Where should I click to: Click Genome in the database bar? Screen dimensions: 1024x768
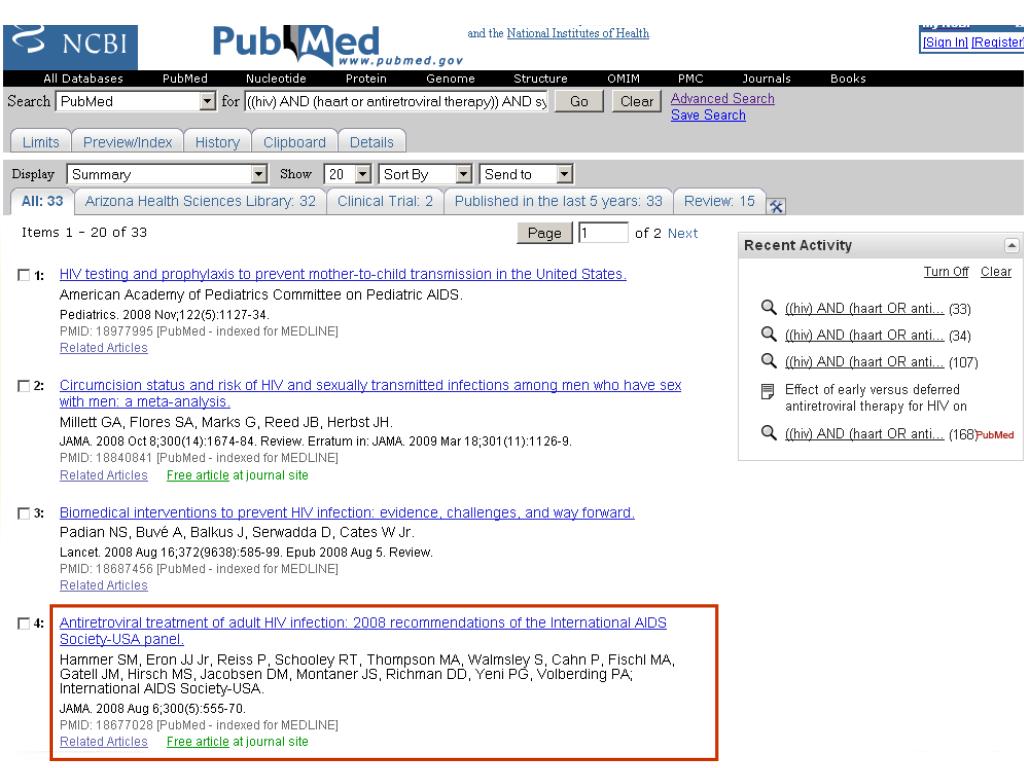(450, 78)
